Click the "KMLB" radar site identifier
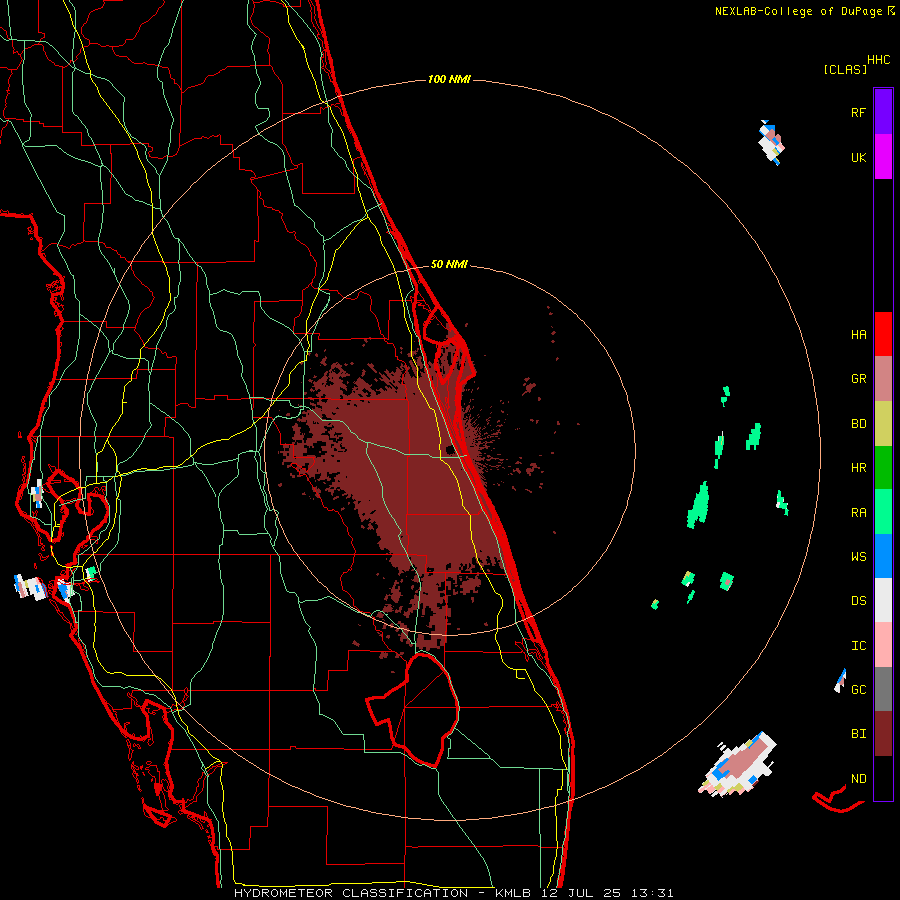 pyautogui.click(x=513, y=893)
